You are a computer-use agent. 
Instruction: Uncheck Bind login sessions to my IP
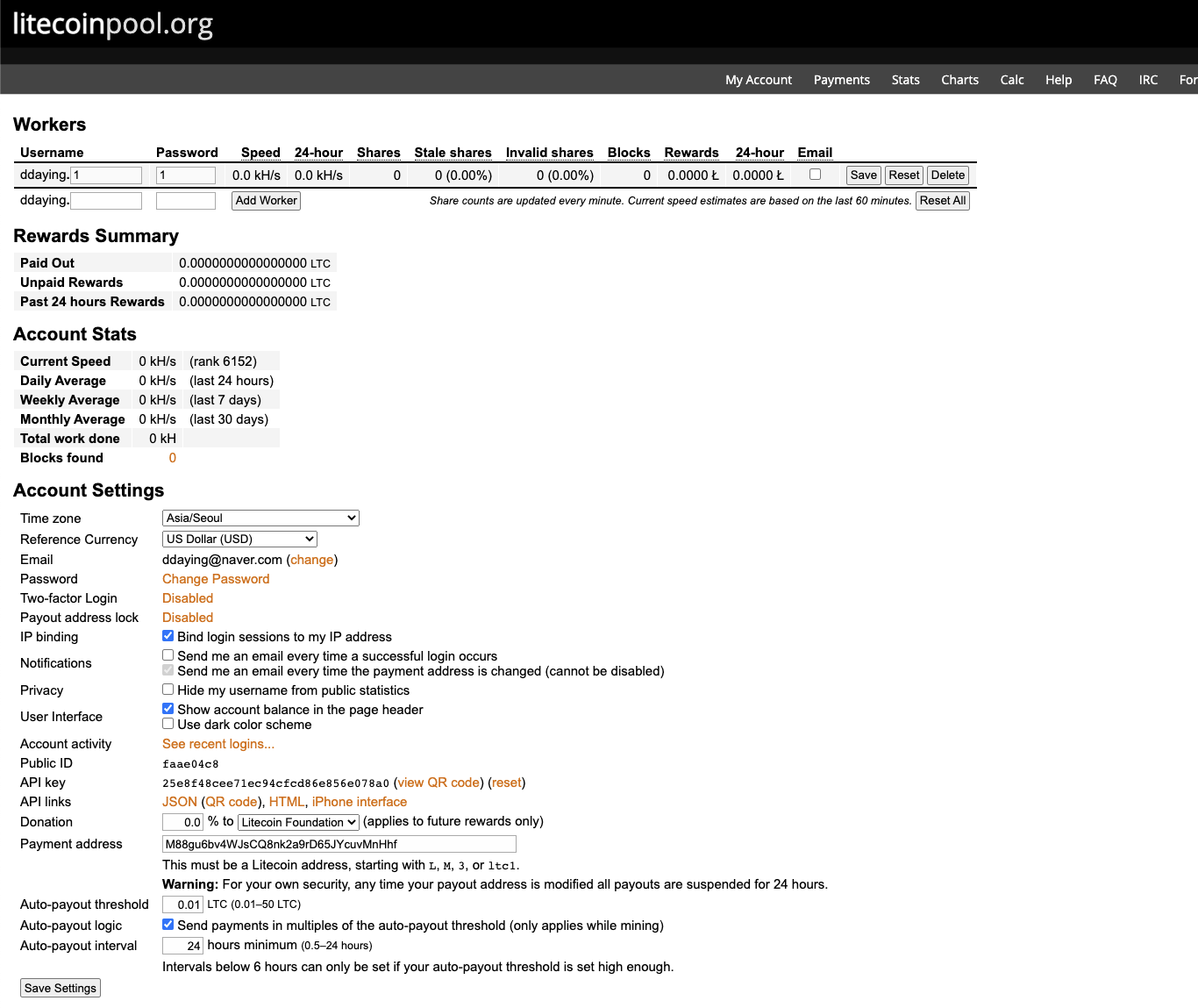[x=168, y=636]
